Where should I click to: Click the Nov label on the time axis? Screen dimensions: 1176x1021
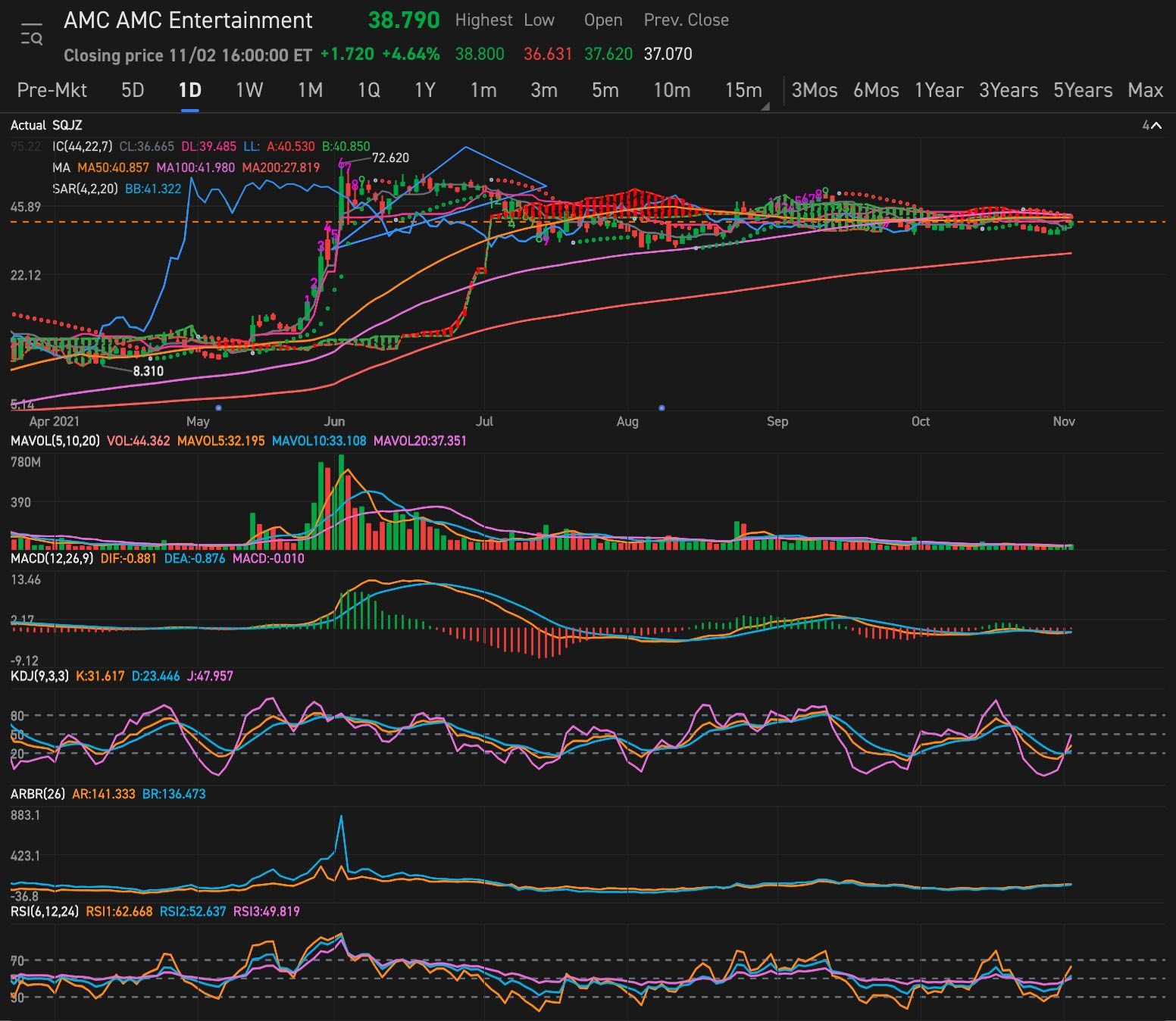click(1064, 421)
